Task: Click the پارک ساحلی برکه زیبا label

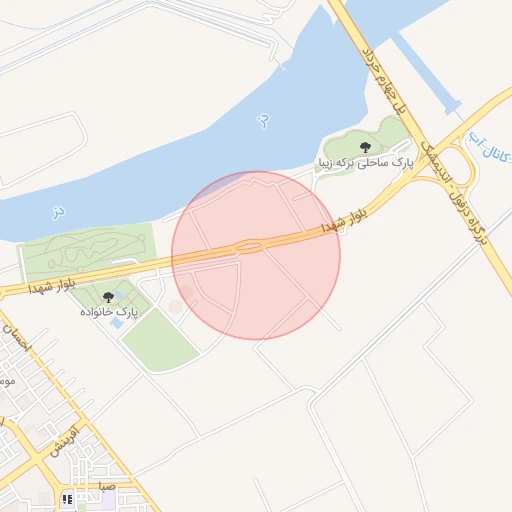Action: click(x=366, y=163)
